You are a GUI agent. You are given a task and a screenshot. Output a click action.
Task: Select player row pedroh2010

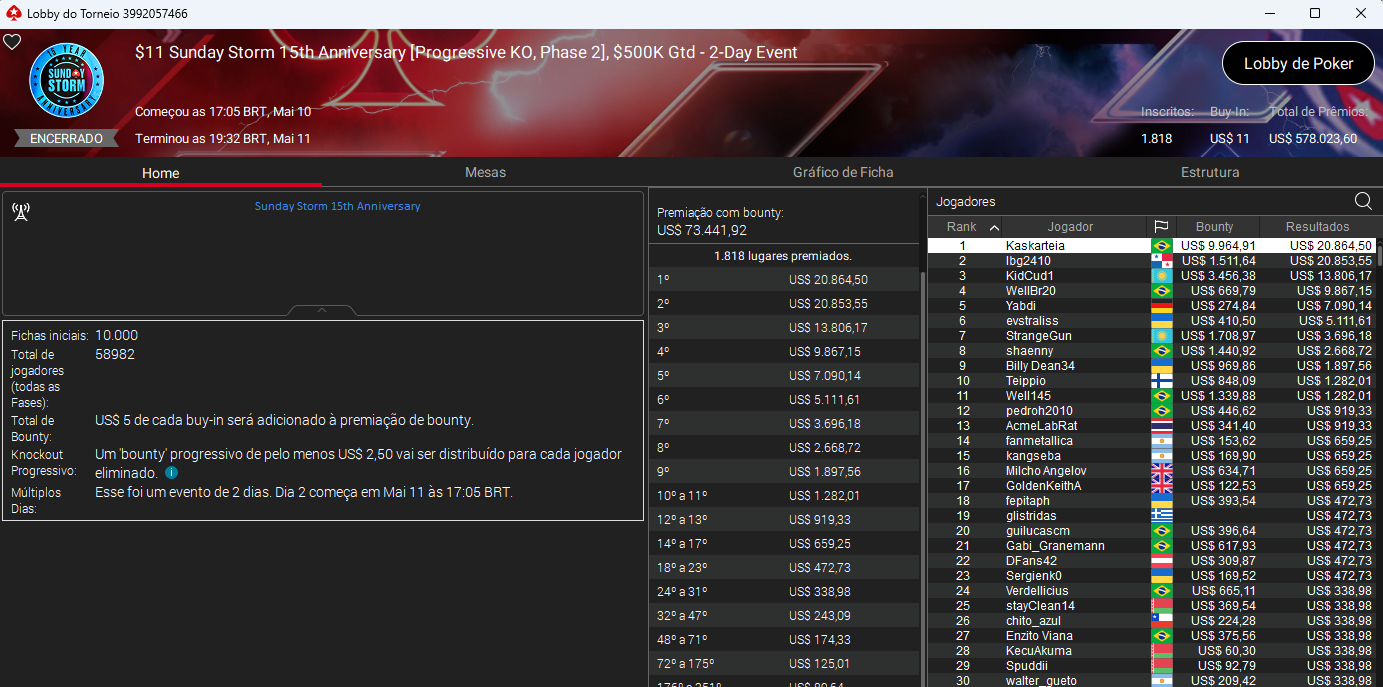pos(1152,411)
